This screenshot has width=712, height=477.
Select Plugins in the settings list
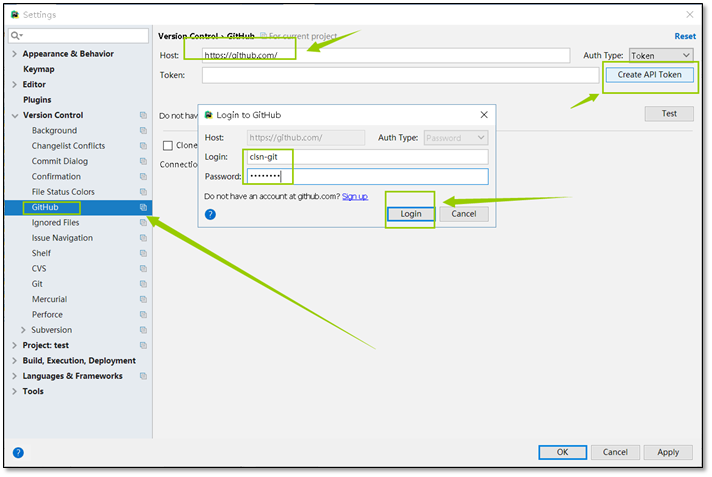click(37, 100)
